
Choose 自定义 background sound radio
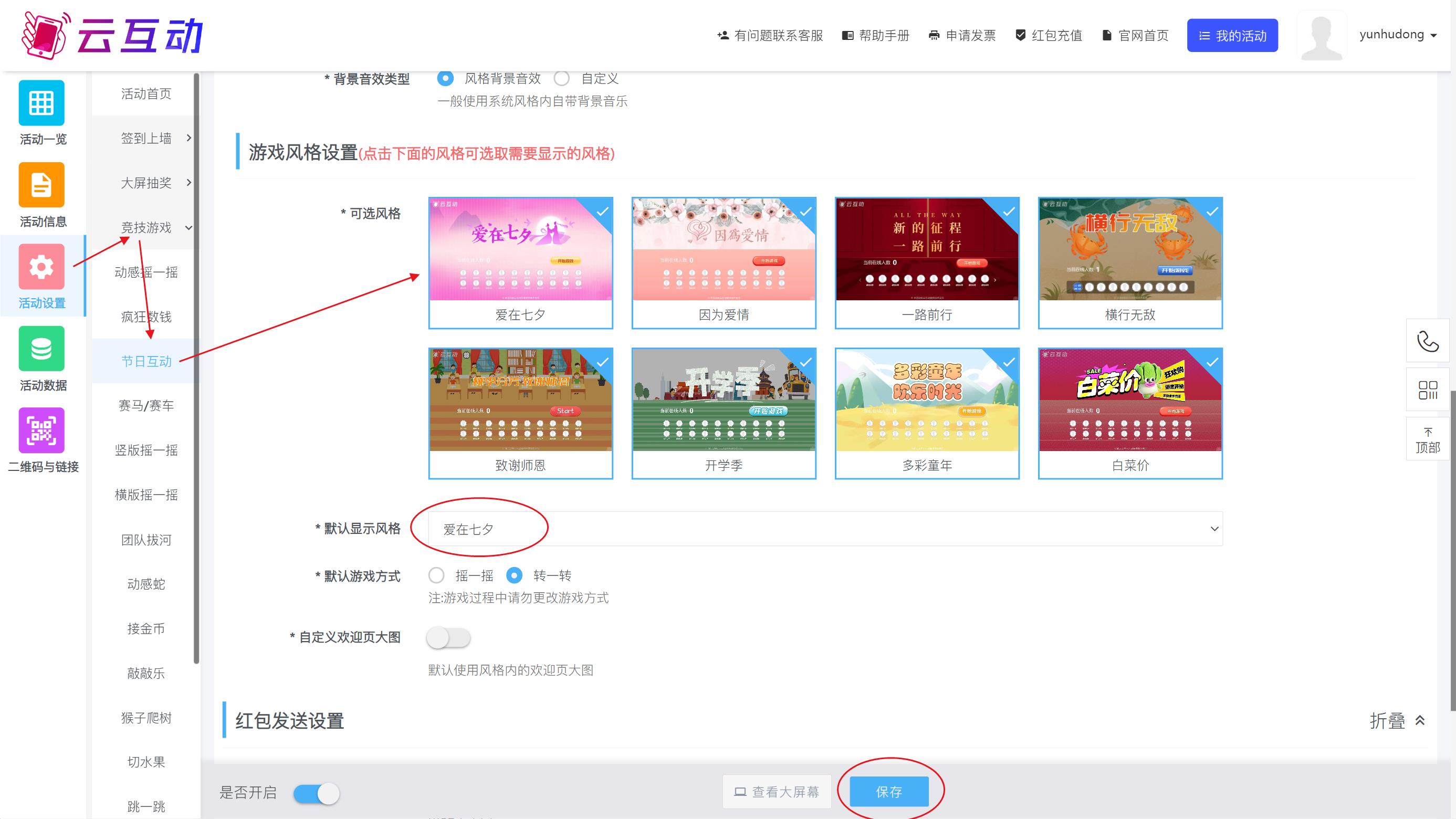coord(561,78)
